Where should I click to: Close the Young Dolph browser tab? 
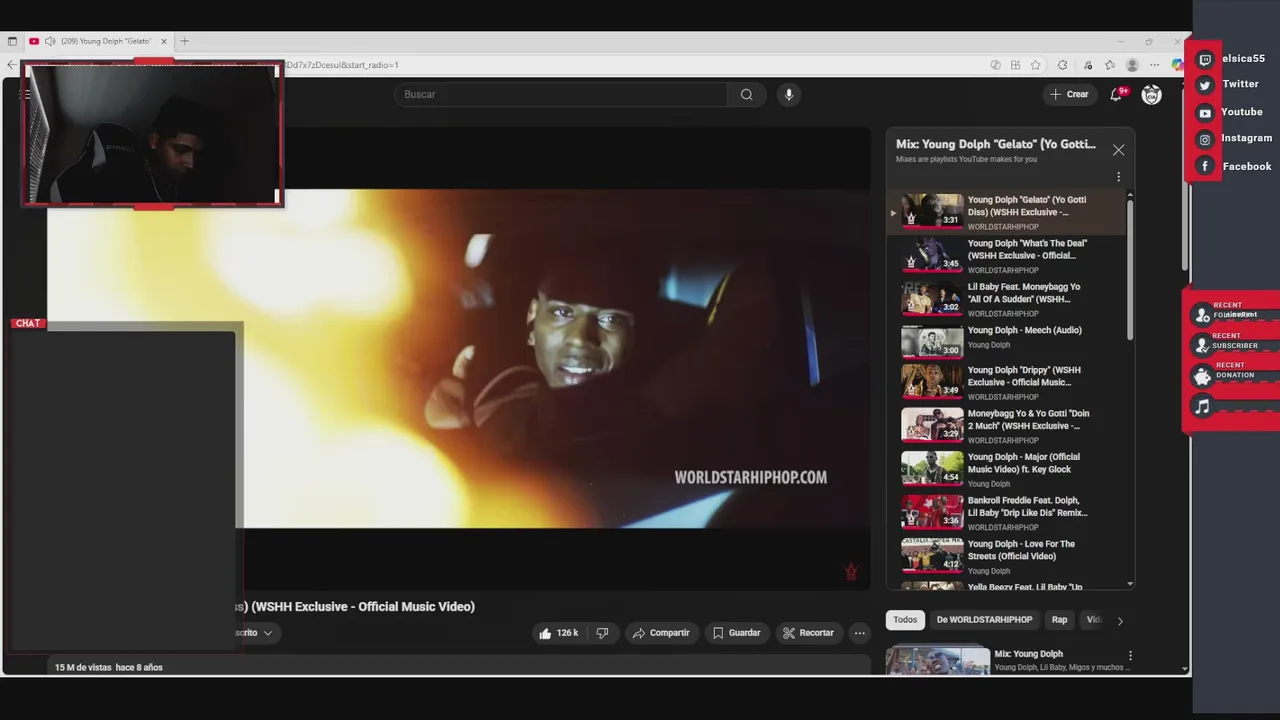tap(164, 41)
